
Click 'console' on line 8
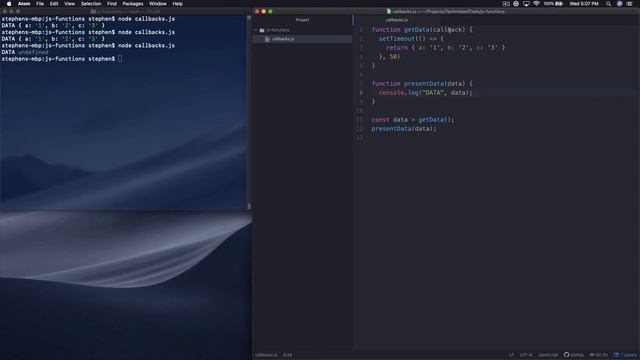[x=391, y=93]
